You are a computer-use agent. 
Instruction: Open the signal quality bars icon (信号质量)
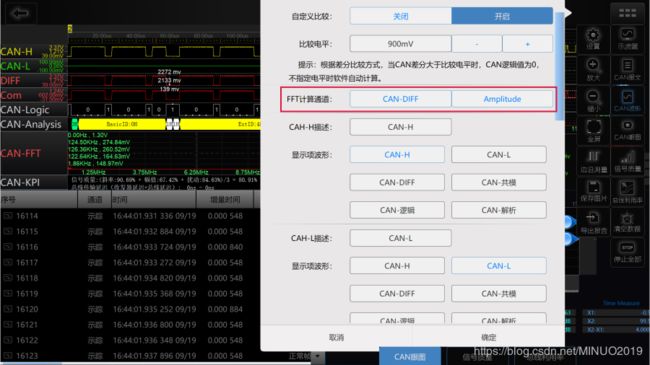(627, 162)
